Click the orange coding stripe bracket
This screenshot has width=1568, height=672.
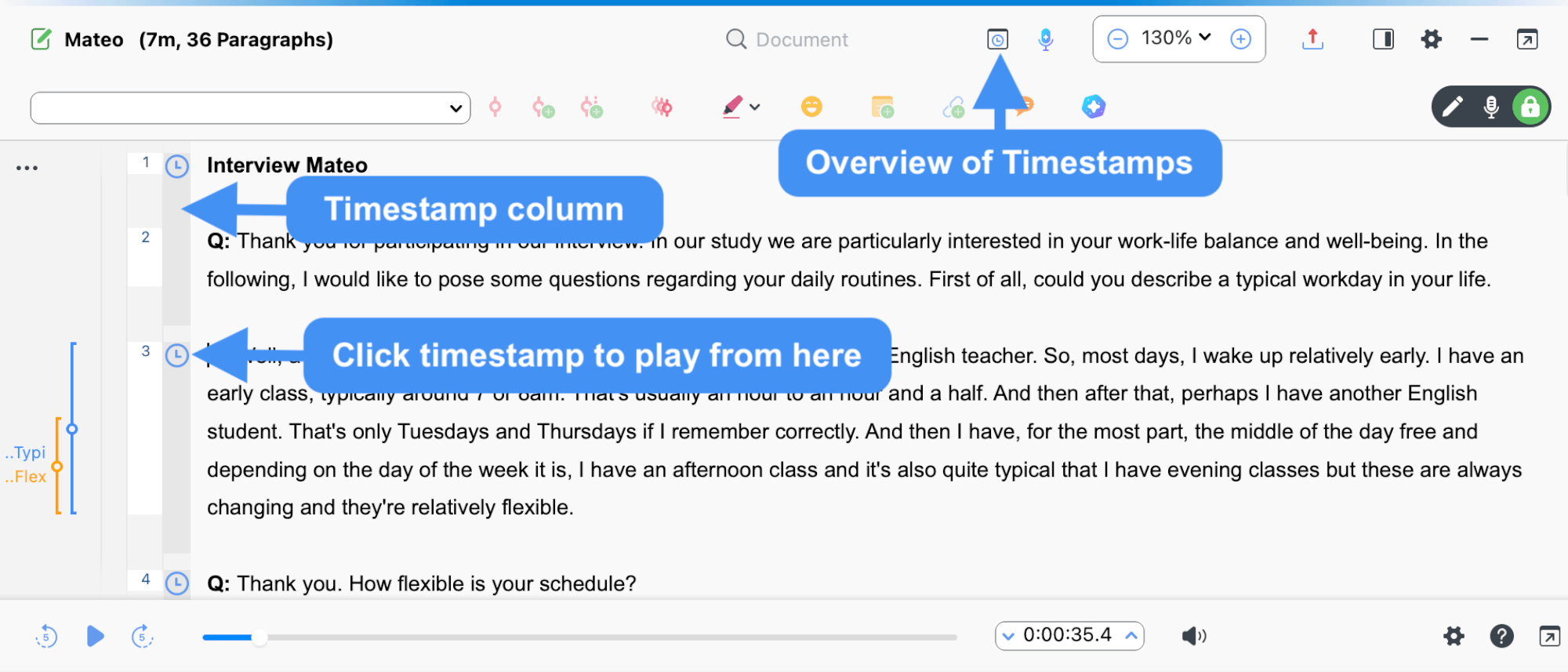point(57,466)
